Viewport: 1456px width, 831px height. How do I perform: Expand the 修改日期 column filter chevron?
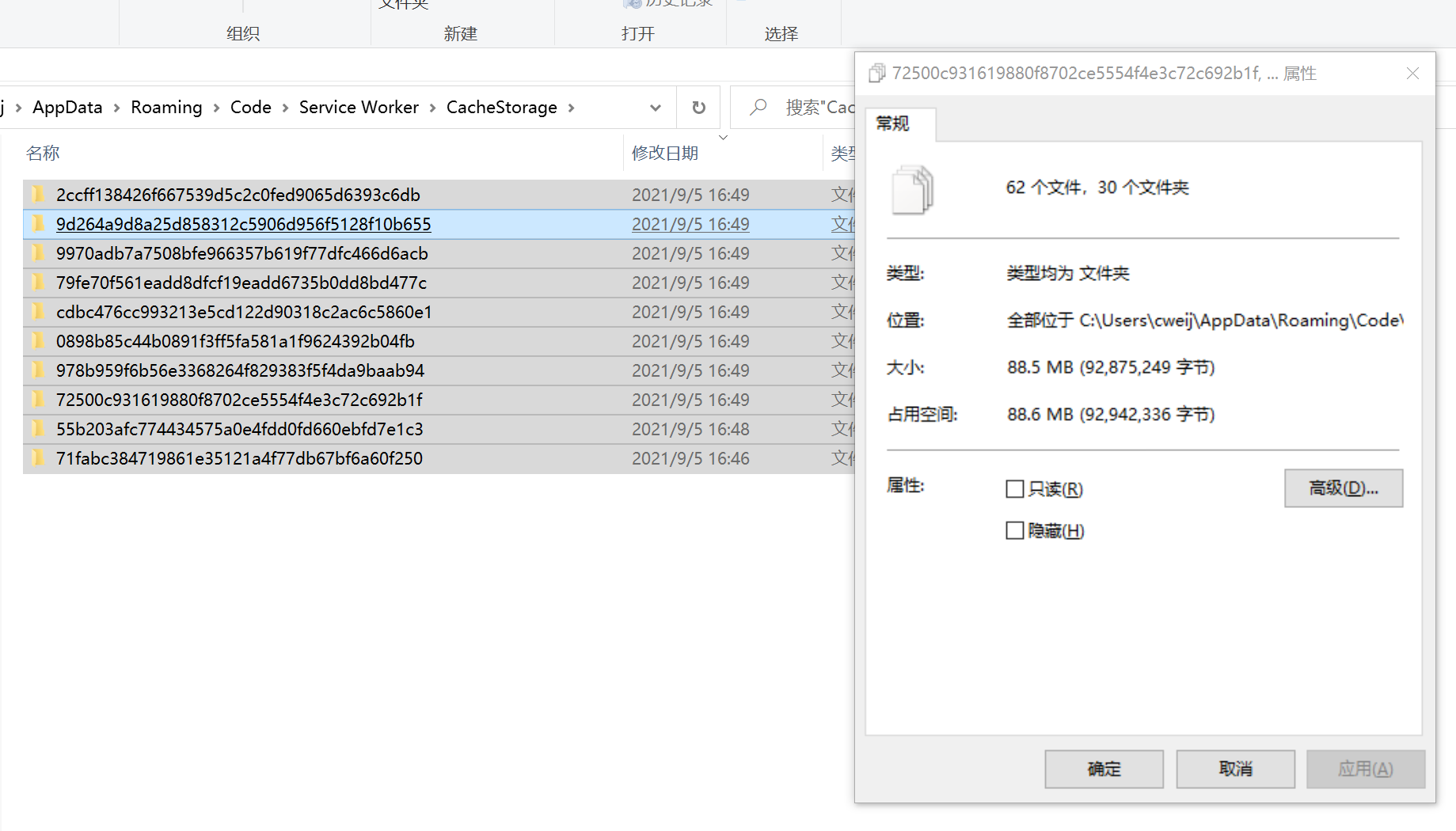(721, 137)
